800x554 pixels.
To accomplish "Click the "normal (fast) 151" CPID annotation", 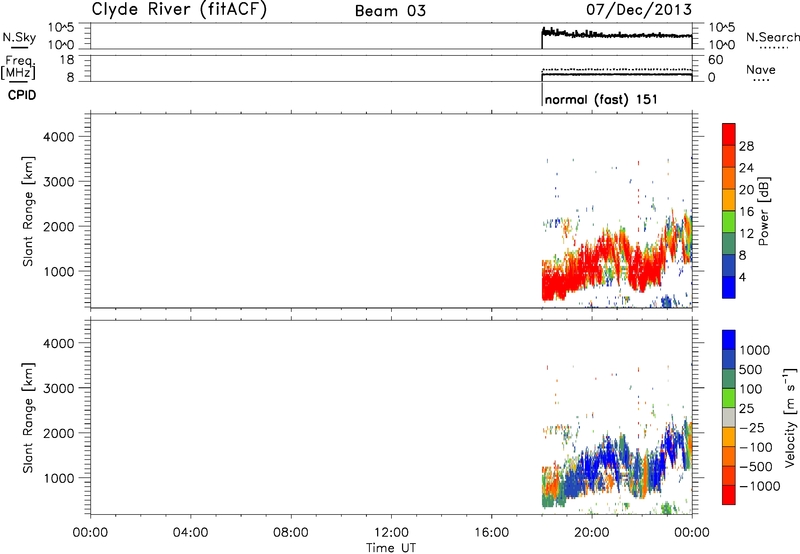I will [601, 99].
